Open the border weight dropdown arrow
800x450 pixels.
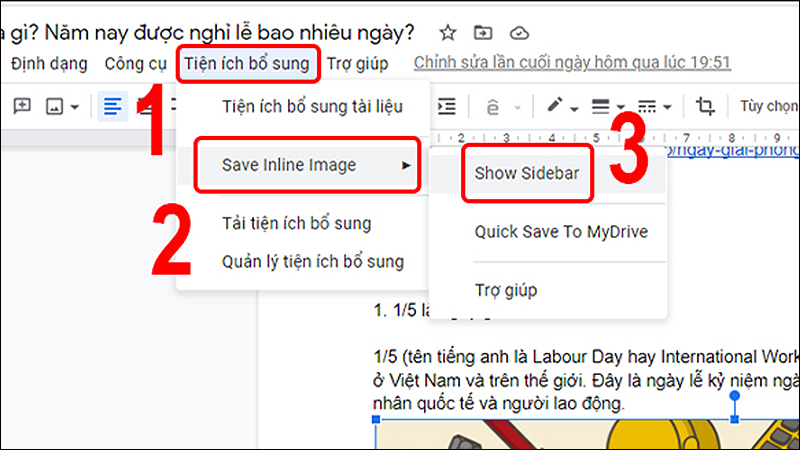point(620,108)
